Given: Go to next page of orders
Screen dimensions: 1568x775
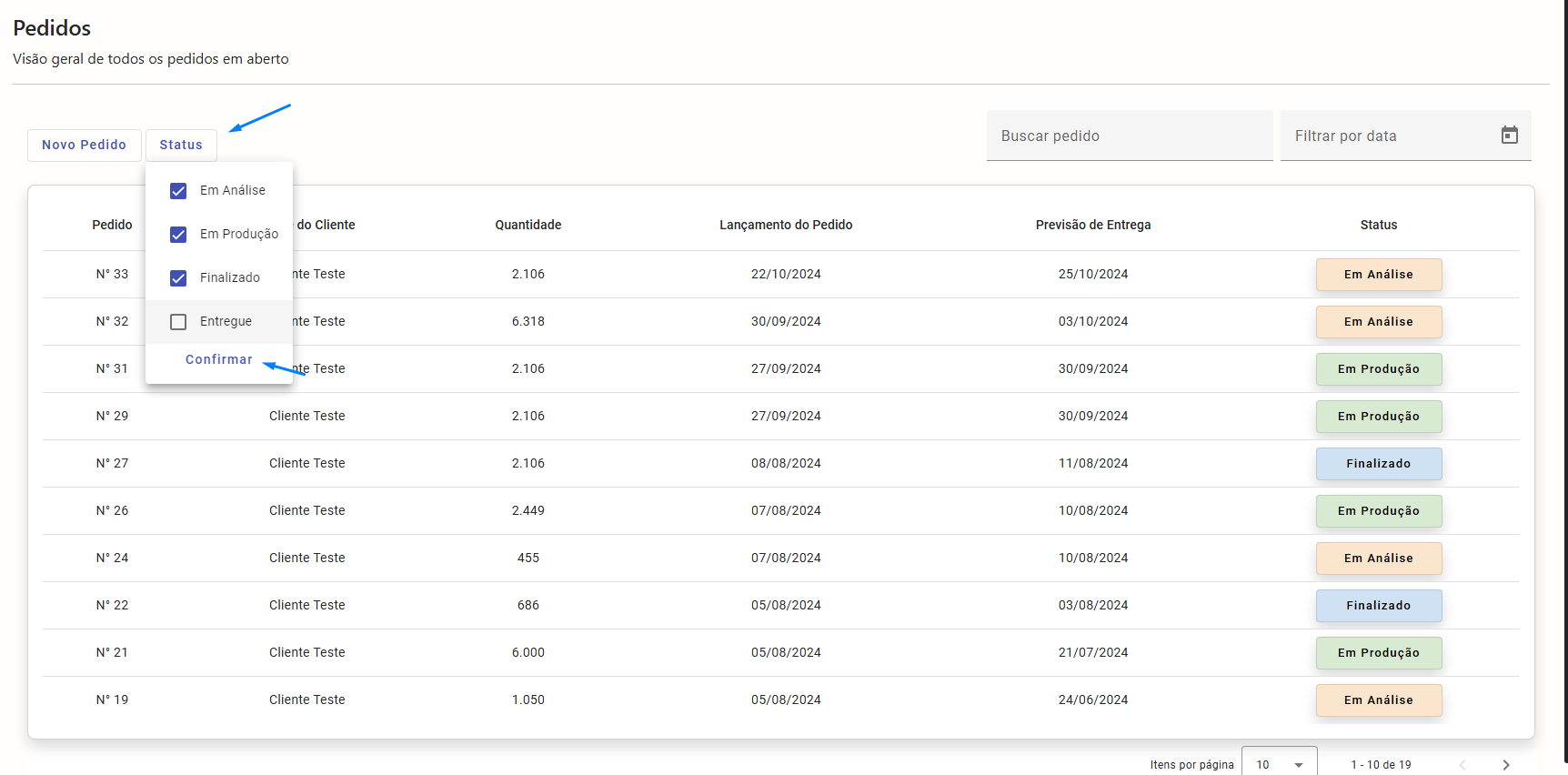Looking at the screenshot, I should click(x=1505, y=765).
